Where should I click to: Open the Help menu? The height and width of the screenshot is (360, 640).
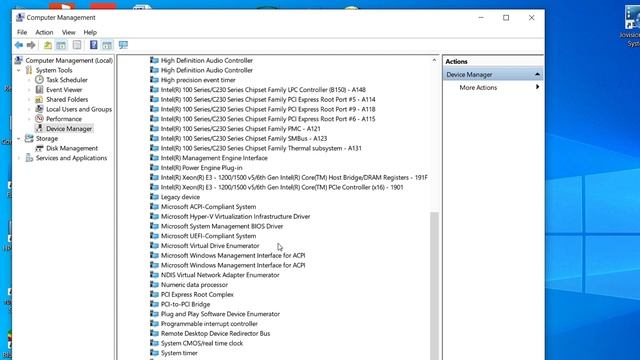tap(90, 32)
